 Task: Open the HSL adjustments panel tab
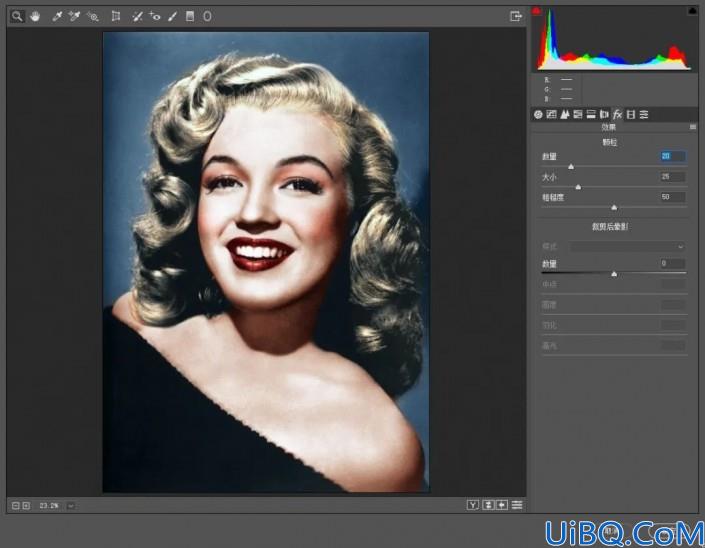(578, 115)
